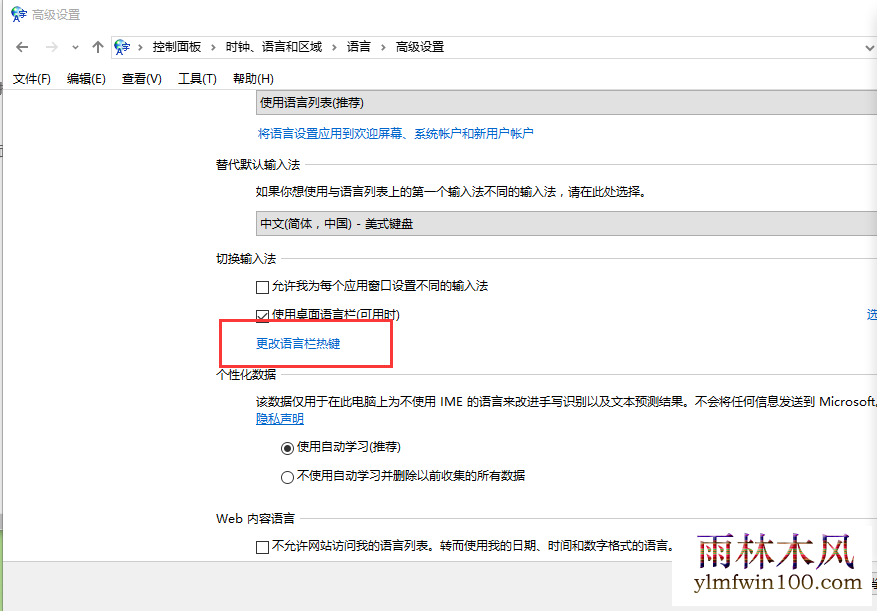Select 不使用自动学习并删除以前收集的所有数据 option
The height and width of the screenshot is (611, 877).
[x=287, y=477]
